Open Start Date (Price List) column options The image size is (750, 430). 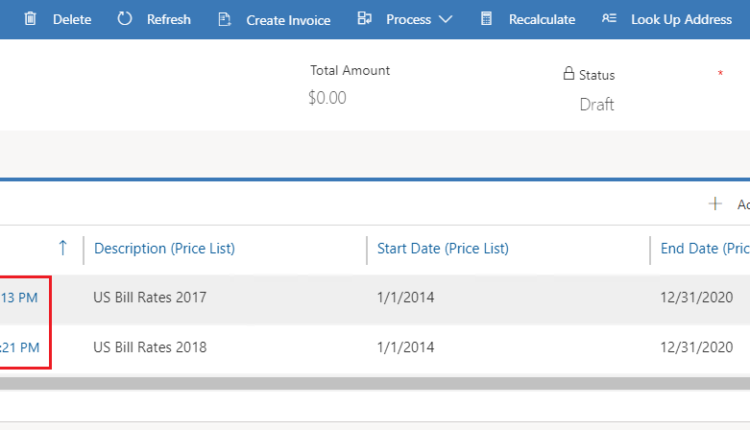tap(442, 248)
